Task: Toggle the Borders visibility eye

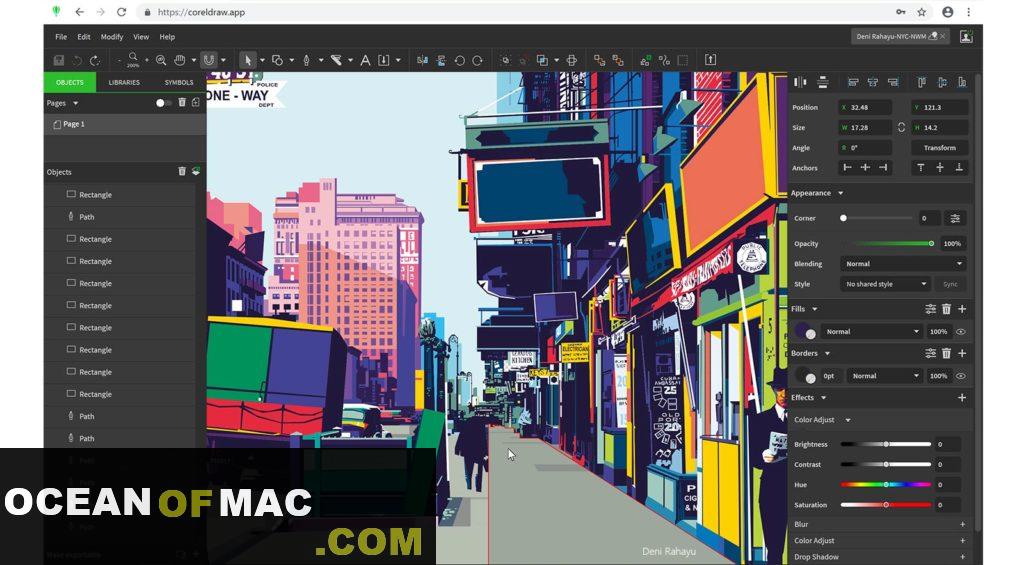Action: click(x=961, y=376)
